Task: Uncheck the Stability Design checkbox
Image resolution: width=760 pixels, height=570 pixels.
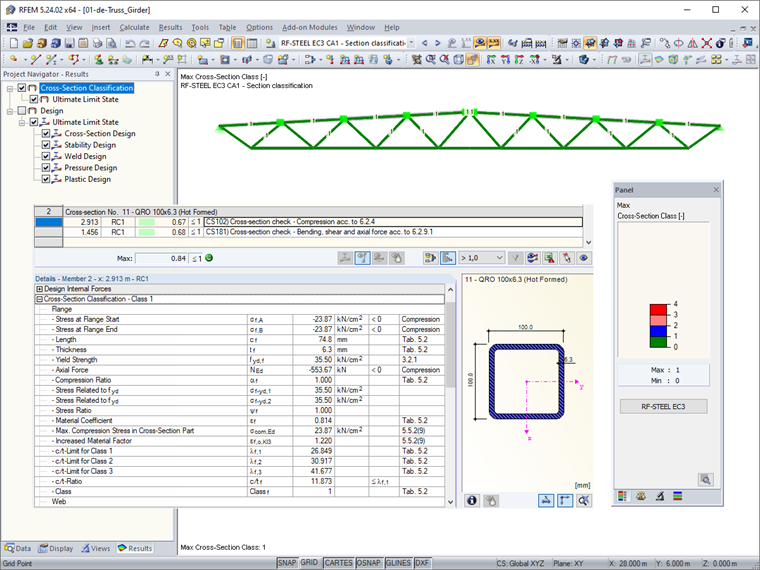Action: pyautogui.click(x=46, y=145)
